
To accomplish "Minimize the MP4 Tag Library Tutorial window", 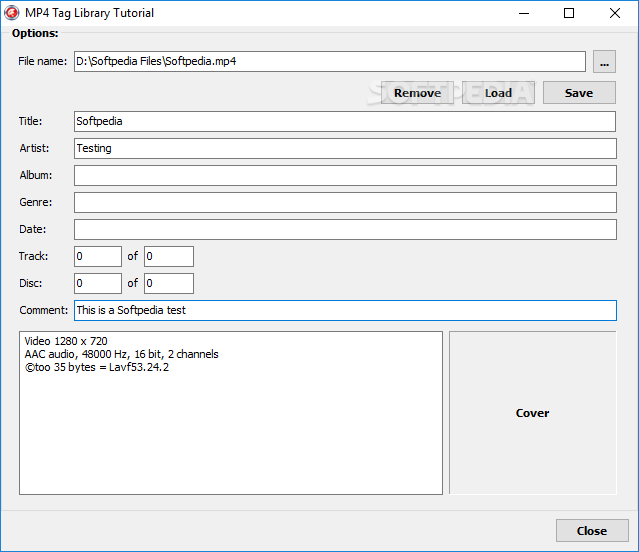I will (x=524, y=13).
